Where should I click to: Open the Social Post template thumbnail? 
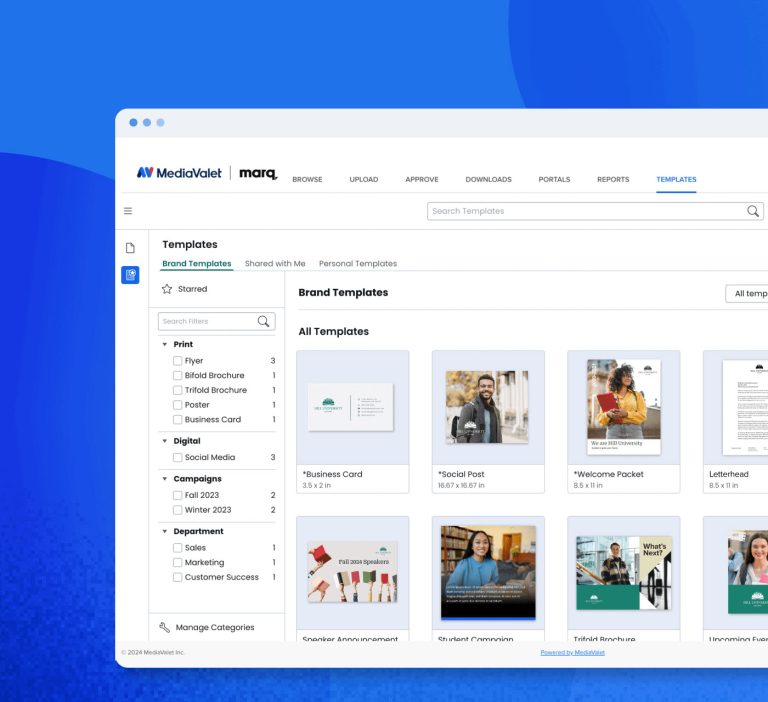[488, 407]
